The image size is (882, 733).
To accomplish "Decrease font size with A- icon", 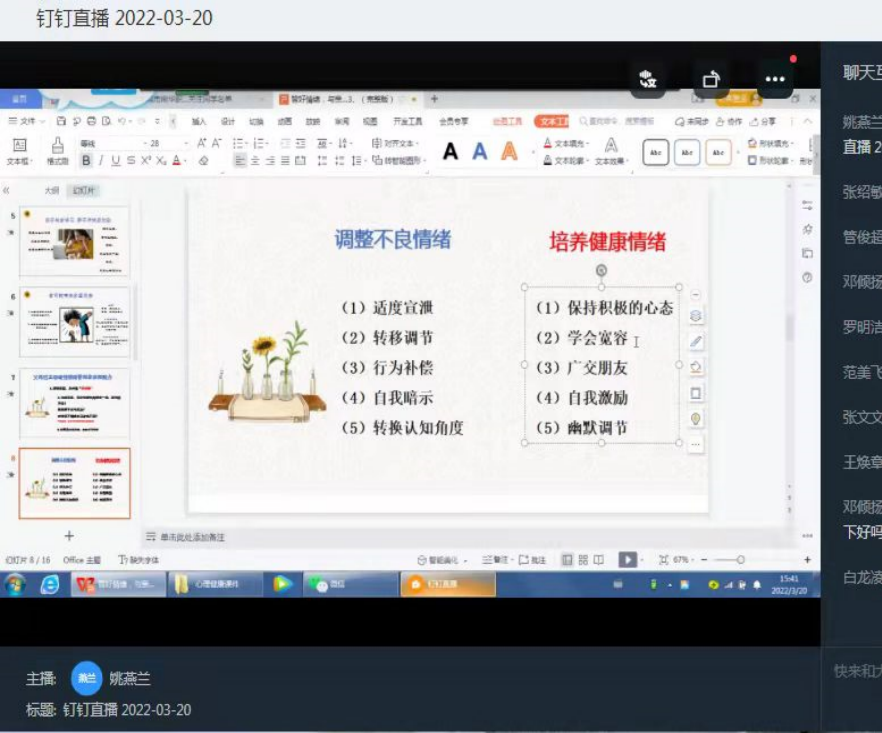I will tap(217, 143).
